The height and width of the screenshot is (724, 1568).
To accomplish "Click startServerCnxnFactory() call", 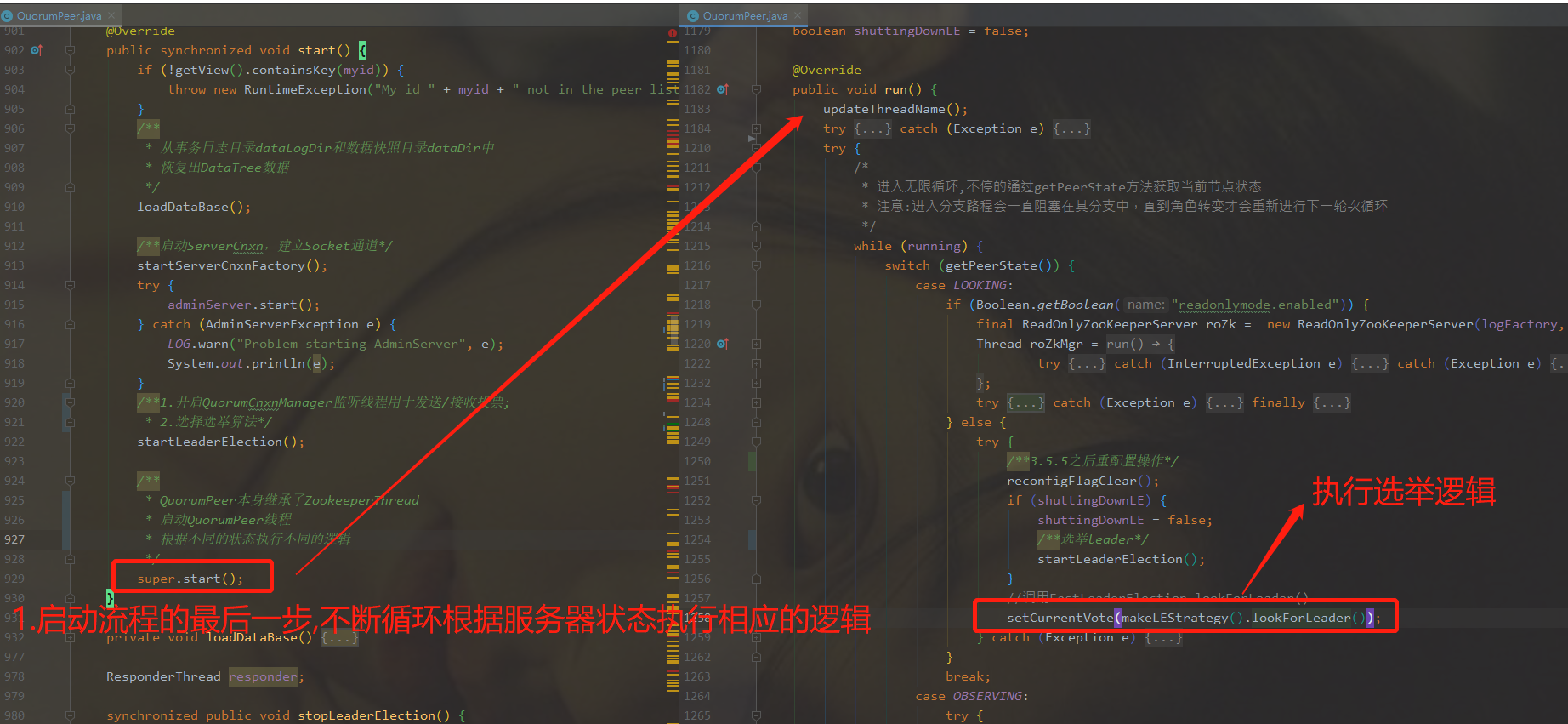I will pyautogui.click(x=232, y=265).
